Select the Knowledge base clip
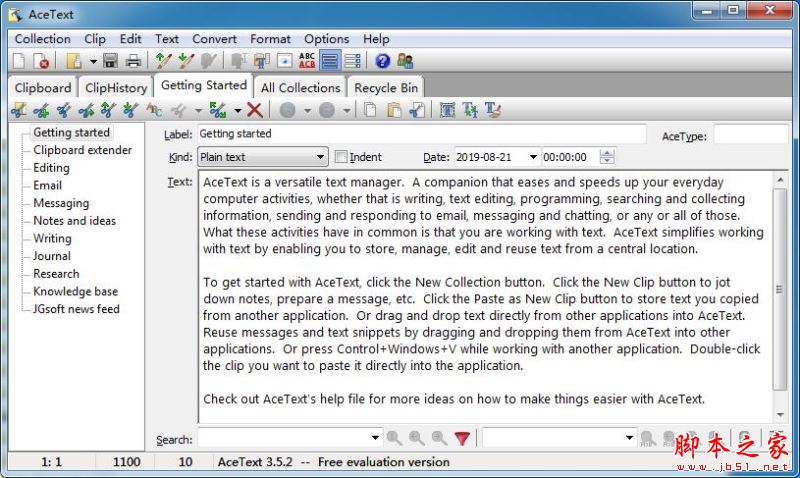This screenshot has height=478, width=800. coord(76,291)
